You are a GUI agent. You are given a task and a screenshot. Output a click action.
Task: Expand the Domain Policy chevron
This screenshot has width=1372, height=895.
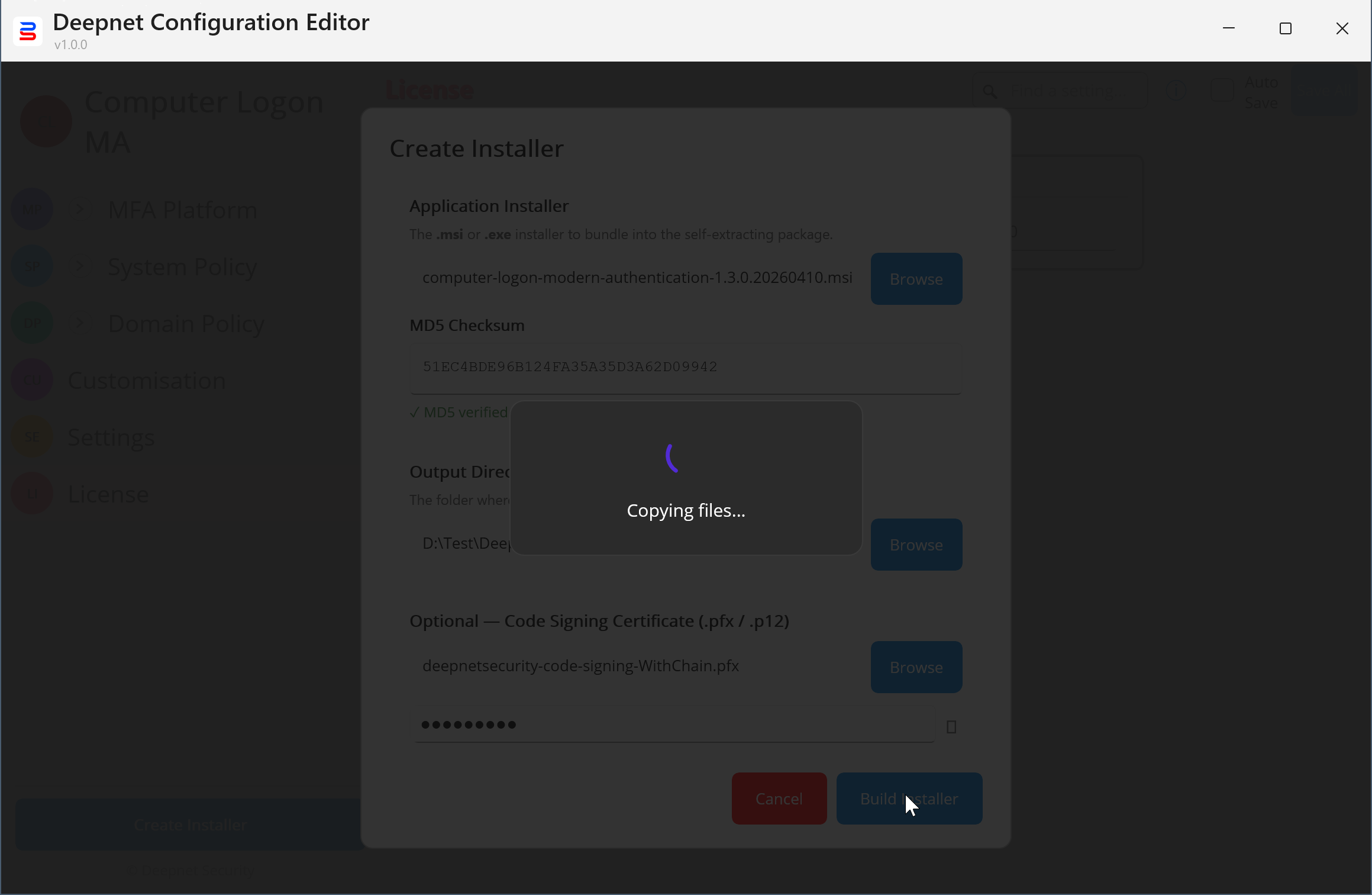tap(80, 323)
